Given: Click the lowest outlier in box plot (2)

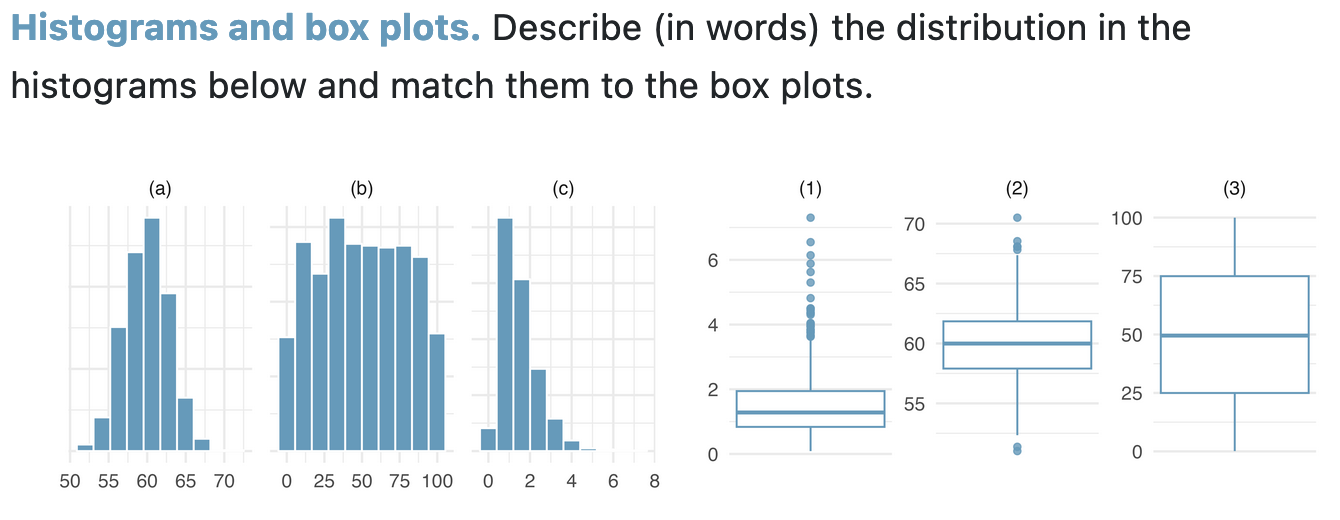Looking at the screenshot, I should tap(1017, 451).
